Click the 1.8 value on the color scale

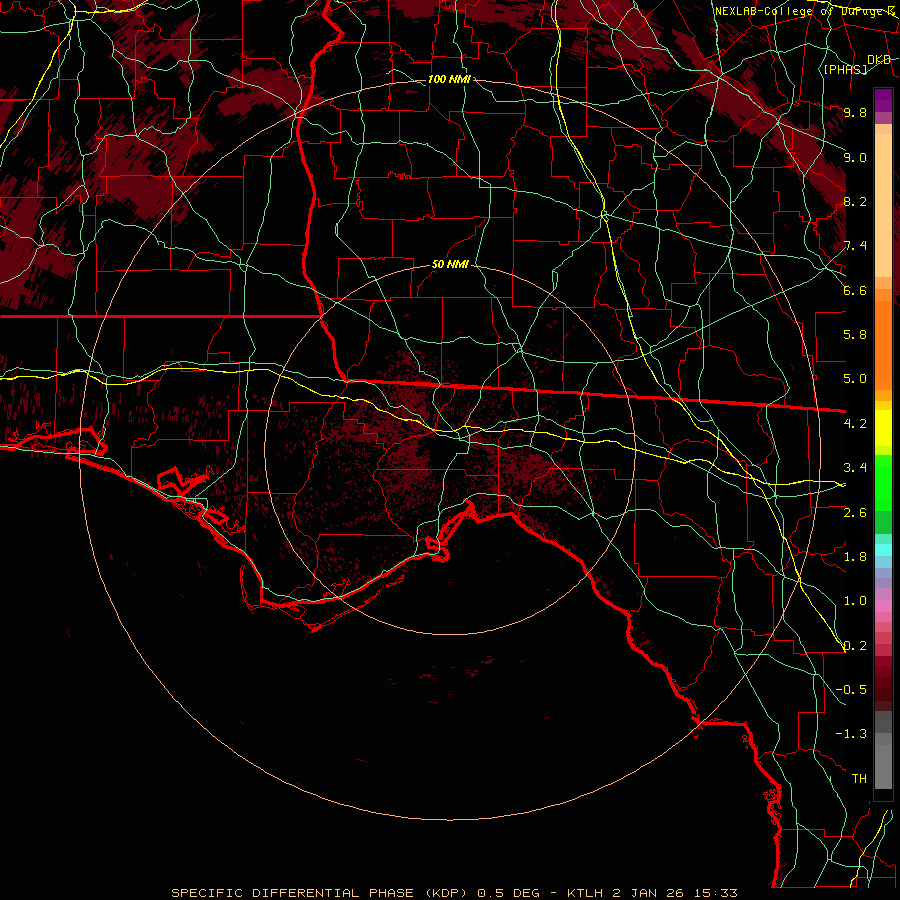point(855,557)
